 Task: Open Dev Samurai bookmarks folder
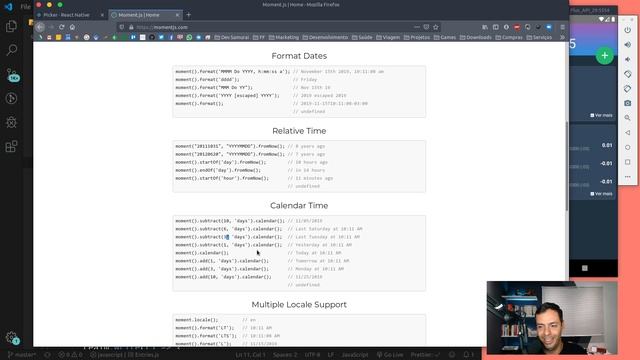232,37
